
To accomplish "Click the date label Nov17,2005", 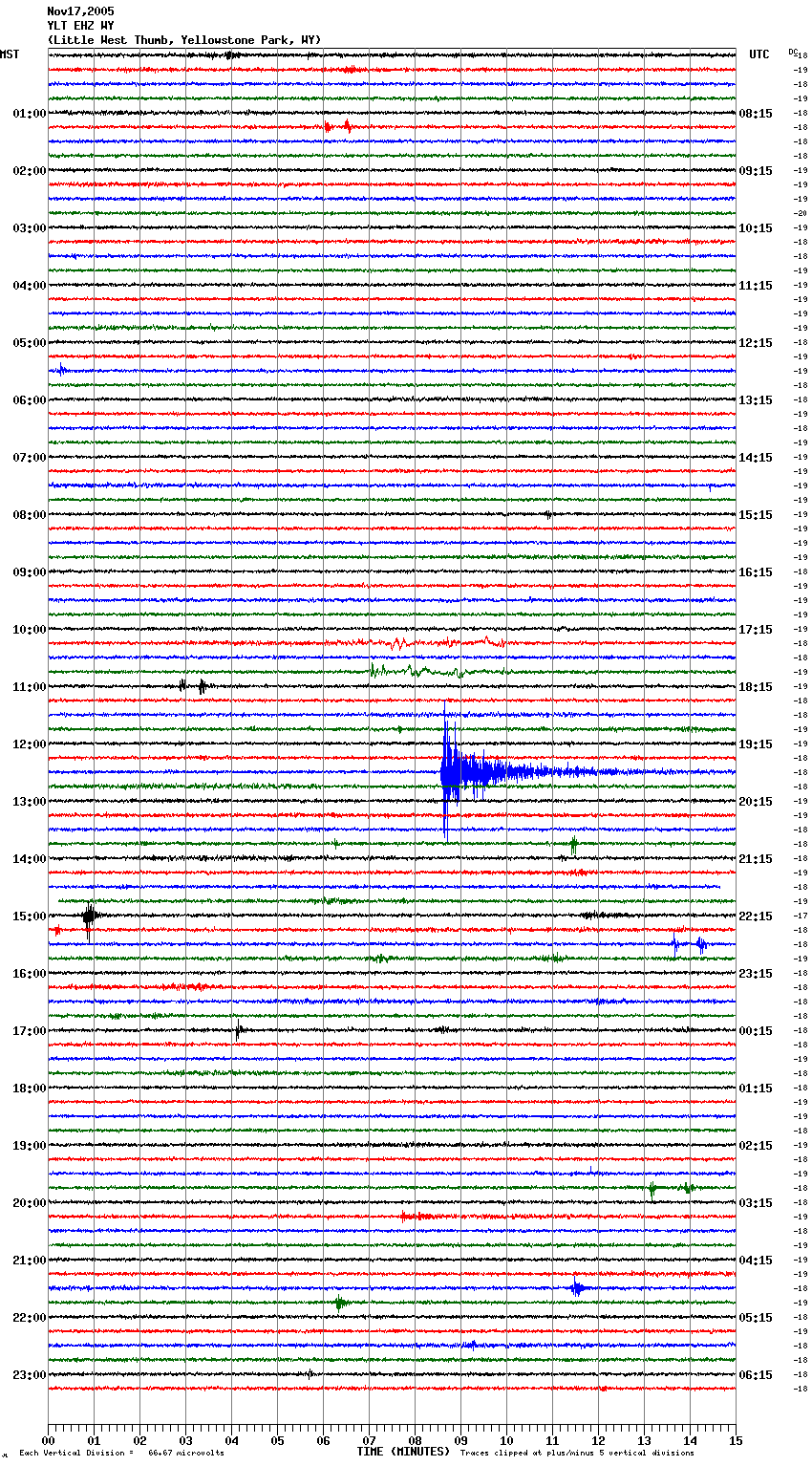I will pos(80,11).
